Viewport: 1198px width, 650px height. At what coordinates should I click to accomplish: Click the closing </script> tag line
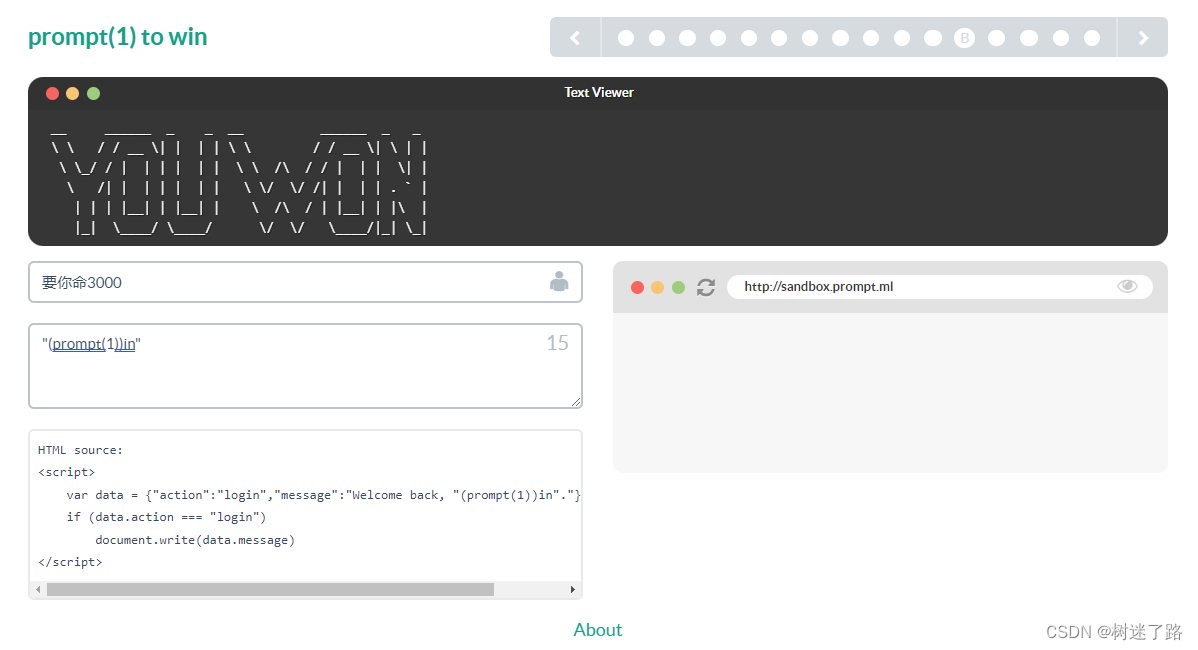click(x=70, y=562)
